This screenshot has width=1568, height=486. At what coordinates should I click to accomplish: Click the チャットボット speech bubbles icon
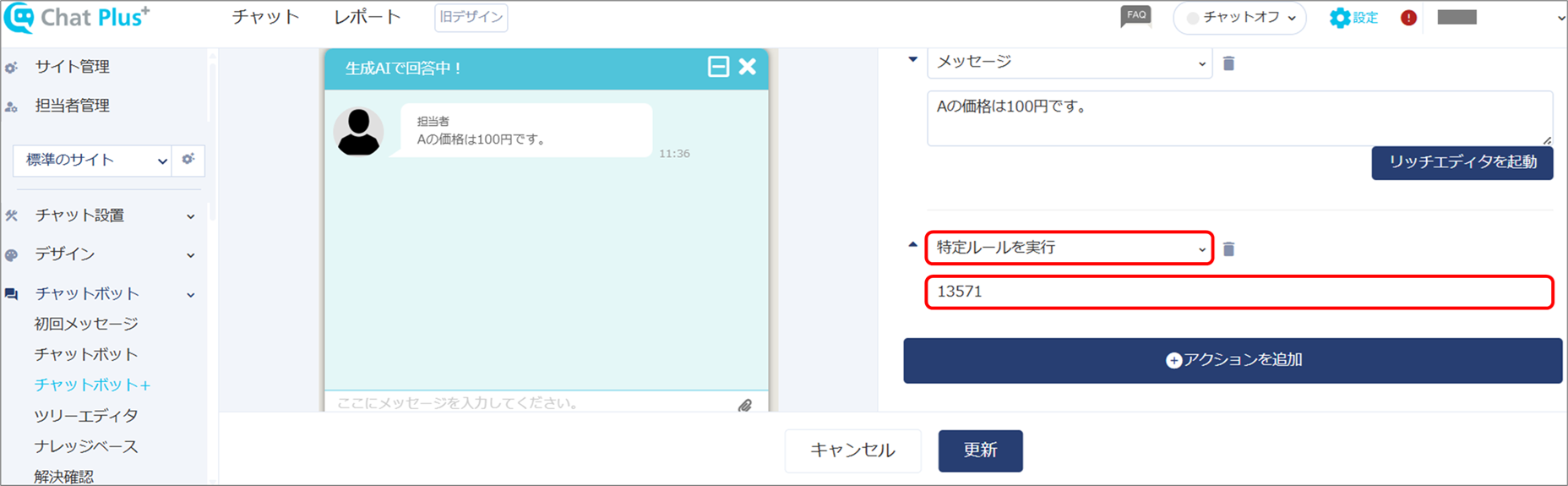pyautogui.click(x=11, y=294)
